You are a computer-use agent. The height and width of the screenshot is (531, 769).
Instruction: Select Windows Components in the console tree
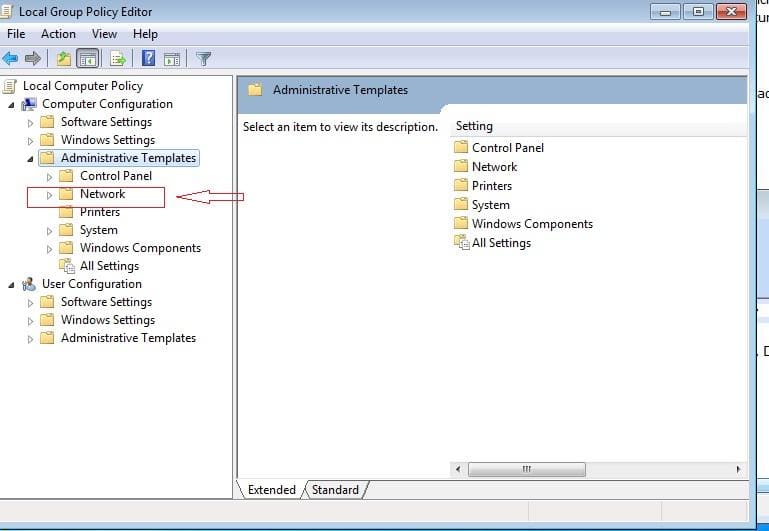(140, 248)
